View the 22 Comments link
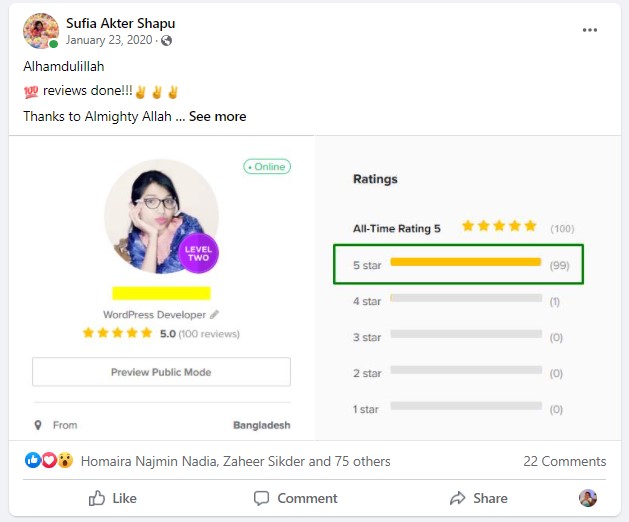This screenshot has height=522, width=629. [x=564, y=461]
